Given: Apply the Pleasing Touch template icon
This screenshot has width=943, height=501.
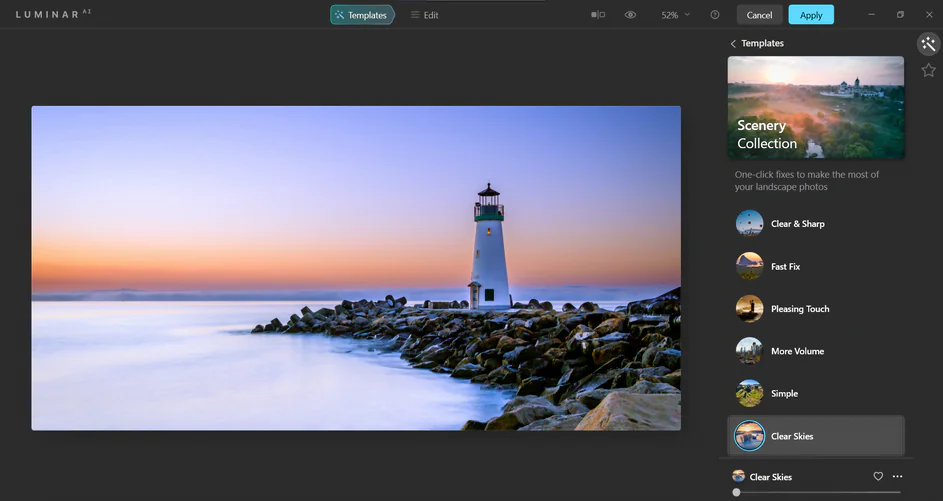Looking at the screenshot, I should tap(749, 309).
